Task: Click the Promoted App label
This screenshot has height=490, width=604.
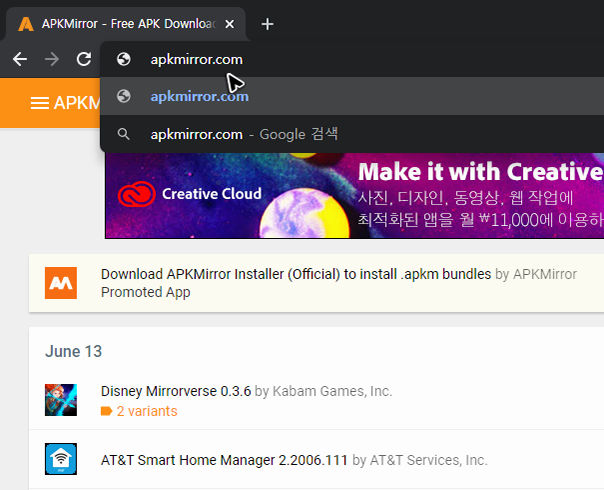Action: coord(146,292)
